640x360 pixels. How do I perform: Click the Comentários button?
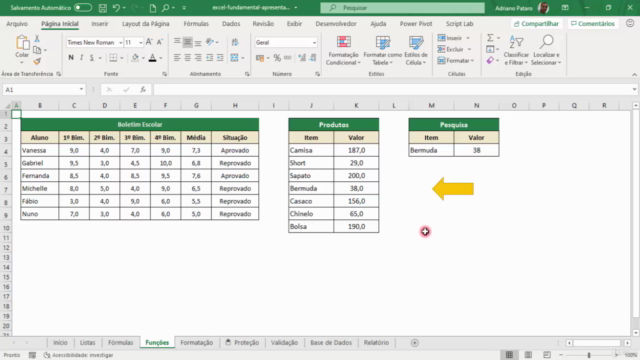[593, 24]
